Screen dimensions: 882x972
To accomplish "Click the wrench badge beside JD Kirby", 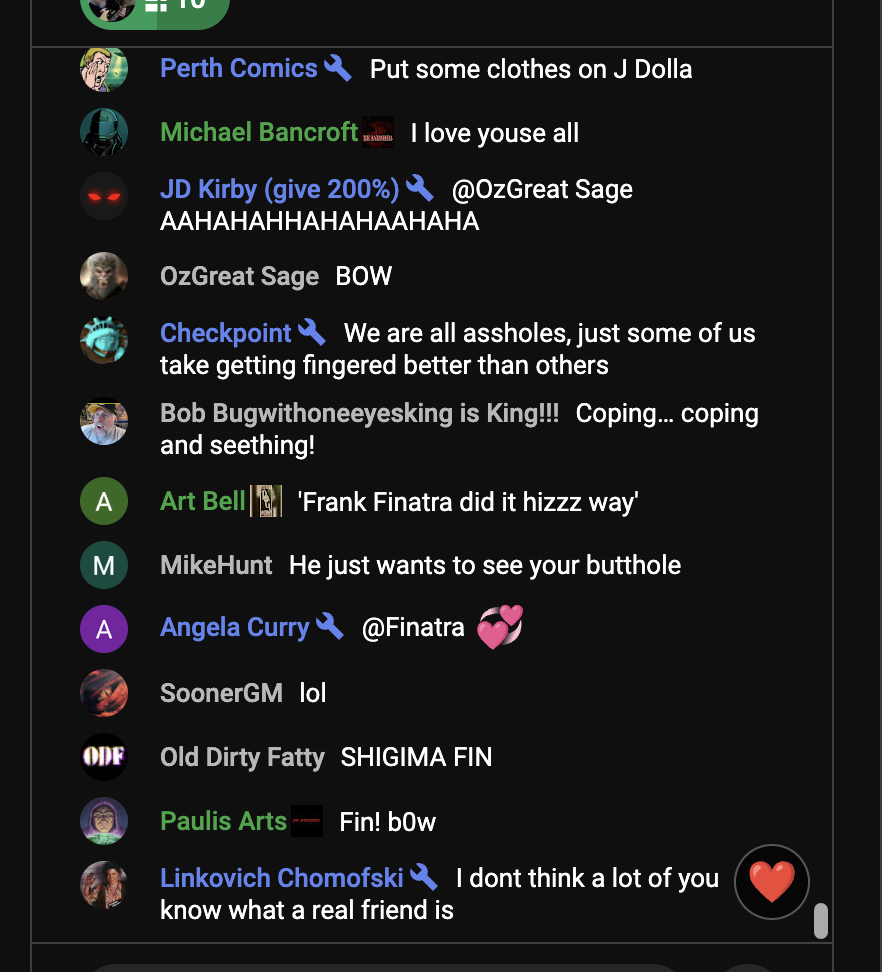I will (420, 188).
